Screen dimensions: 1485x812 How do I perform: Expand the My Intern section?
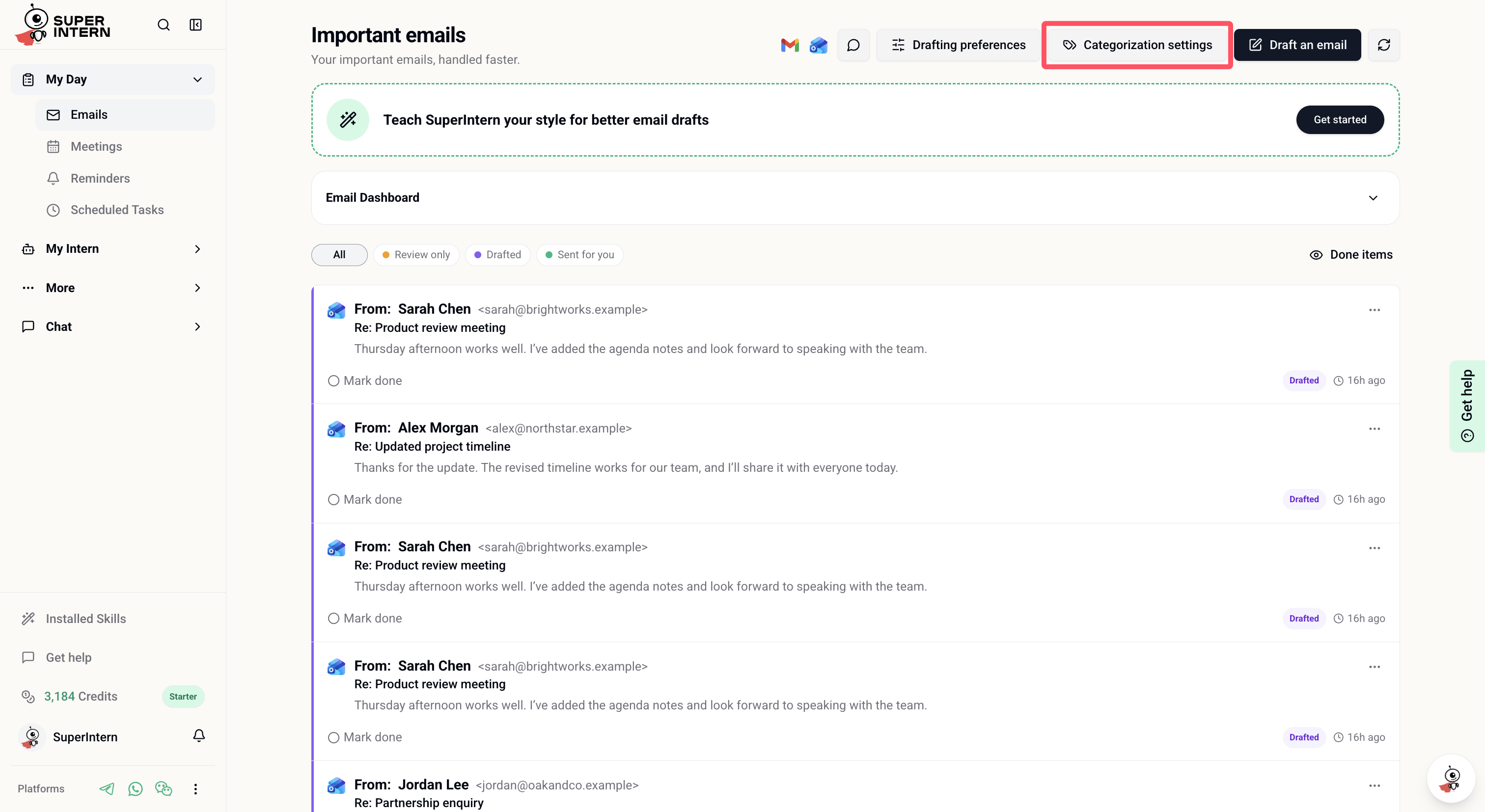113,249
